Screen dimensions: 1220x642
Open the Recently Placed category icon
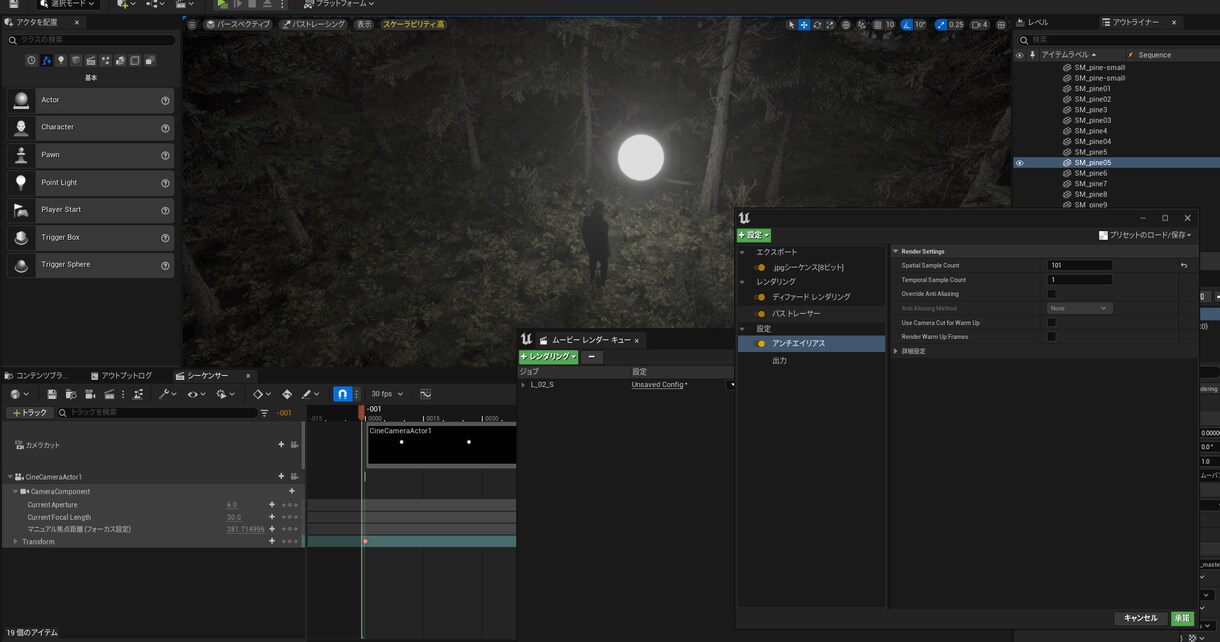click(x=31, y=61)
